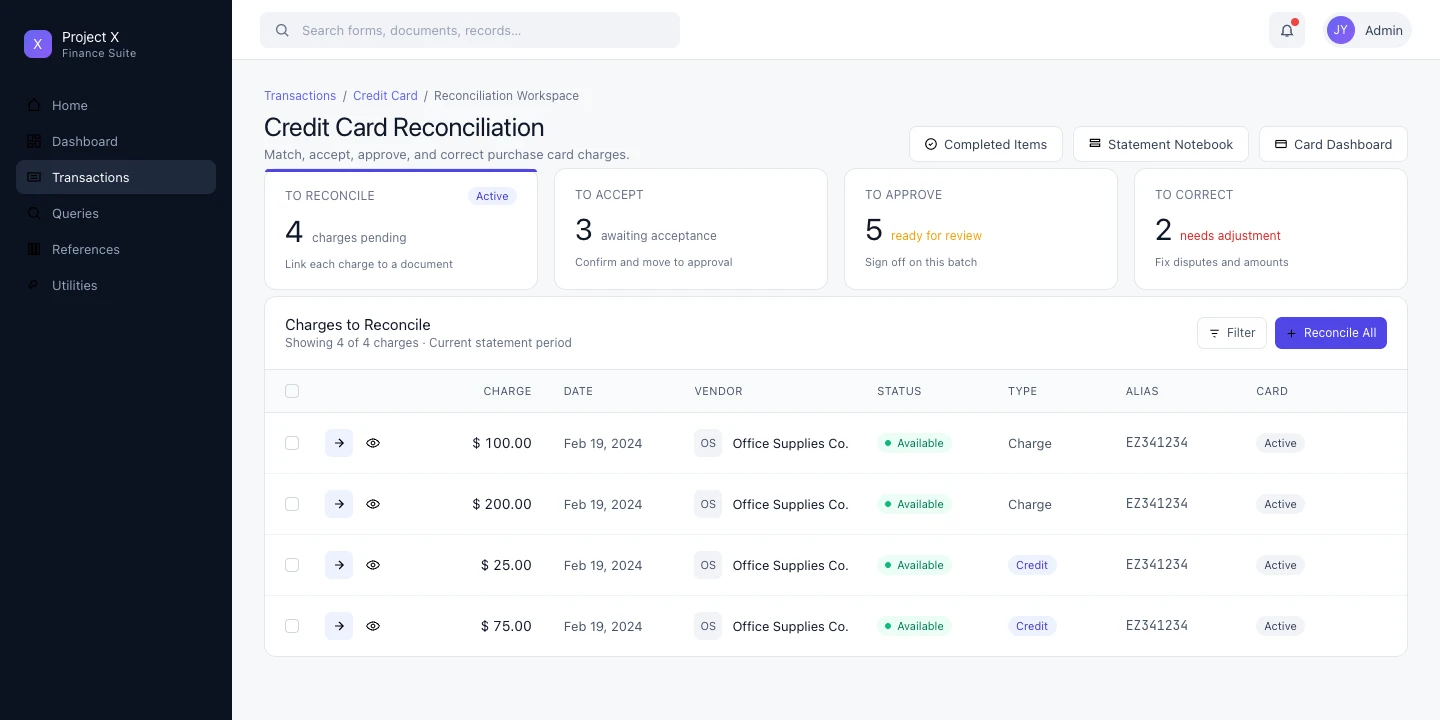The image size is (1440, 720).
Task: Switch to the To Approve card
Action: [981, 229]
